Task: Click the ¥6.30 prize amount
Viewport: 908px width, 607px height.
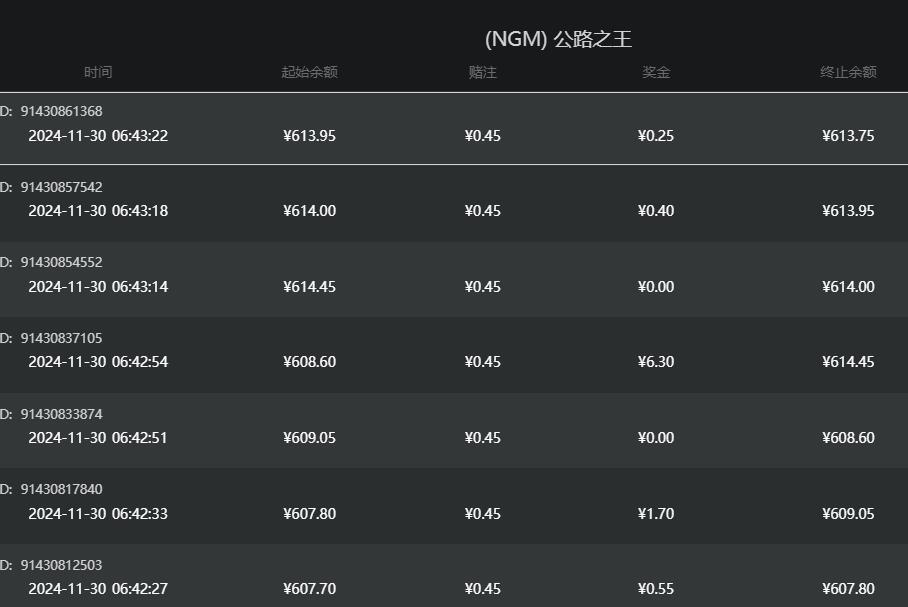Action: coord(656,362)
